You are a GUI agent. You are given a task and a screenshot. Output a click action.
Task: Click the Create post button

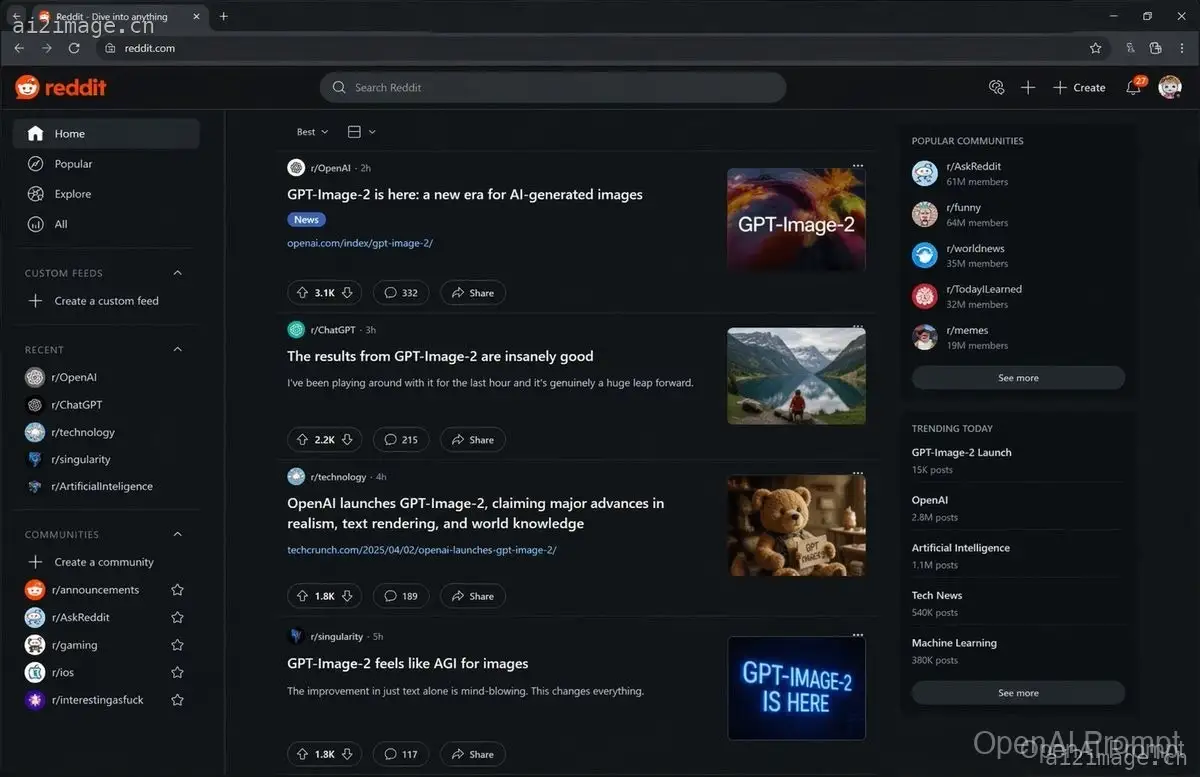point(1079,88)
